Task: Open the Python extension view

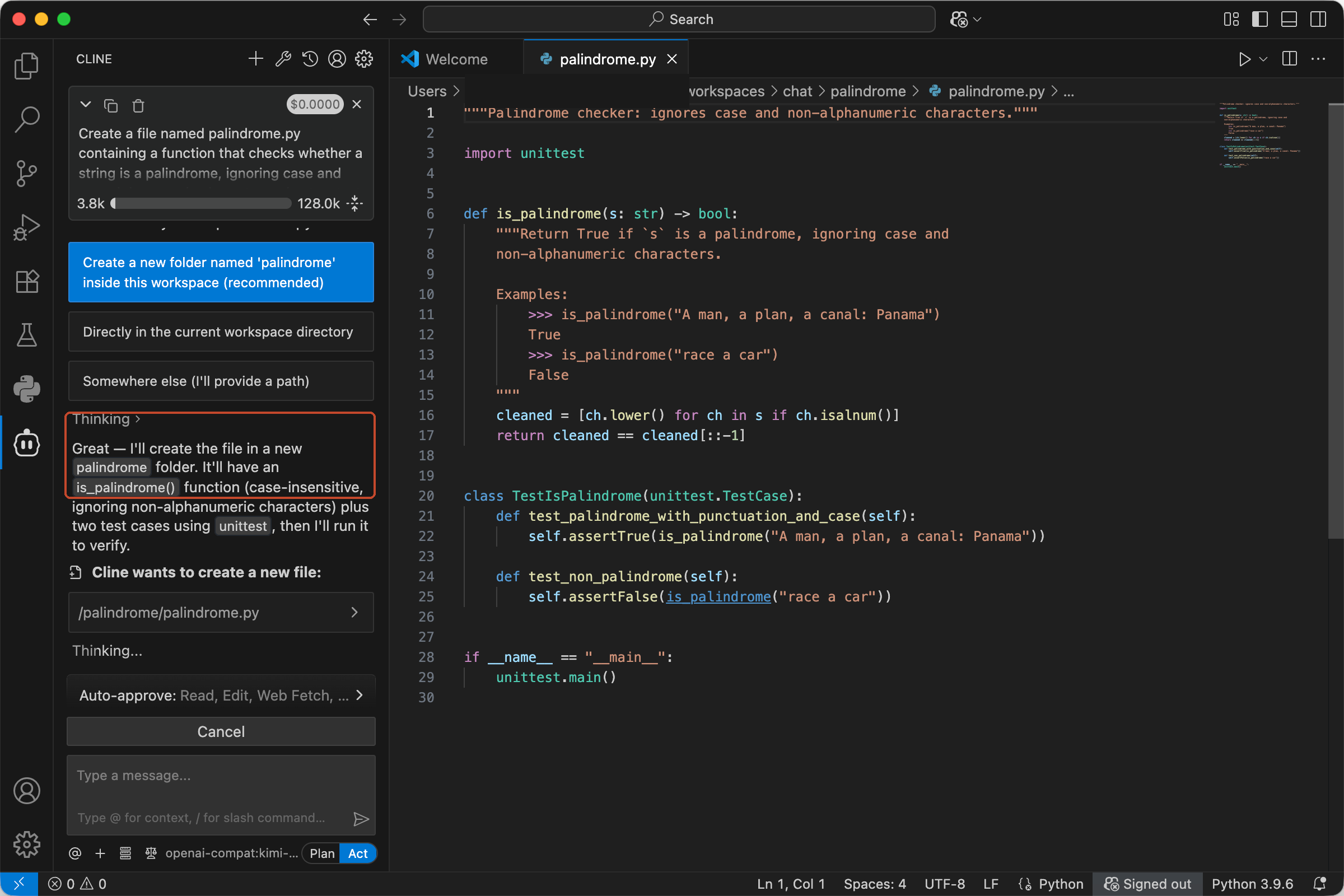Action: click(26, 389)
